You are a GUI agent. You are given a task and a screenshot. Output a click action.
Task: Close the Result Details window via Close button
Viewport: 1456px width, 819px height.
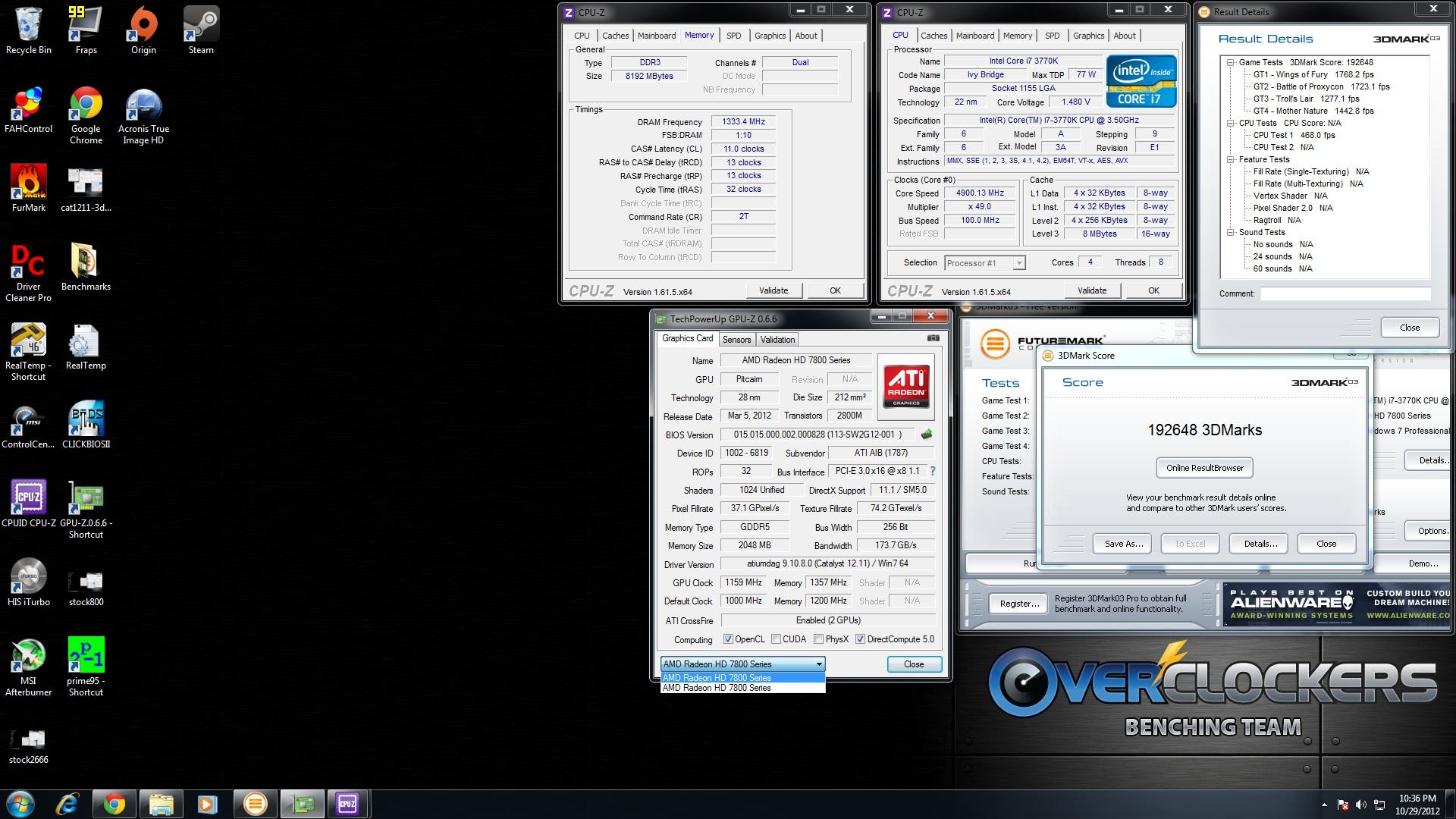click(x=1410, y=328)
